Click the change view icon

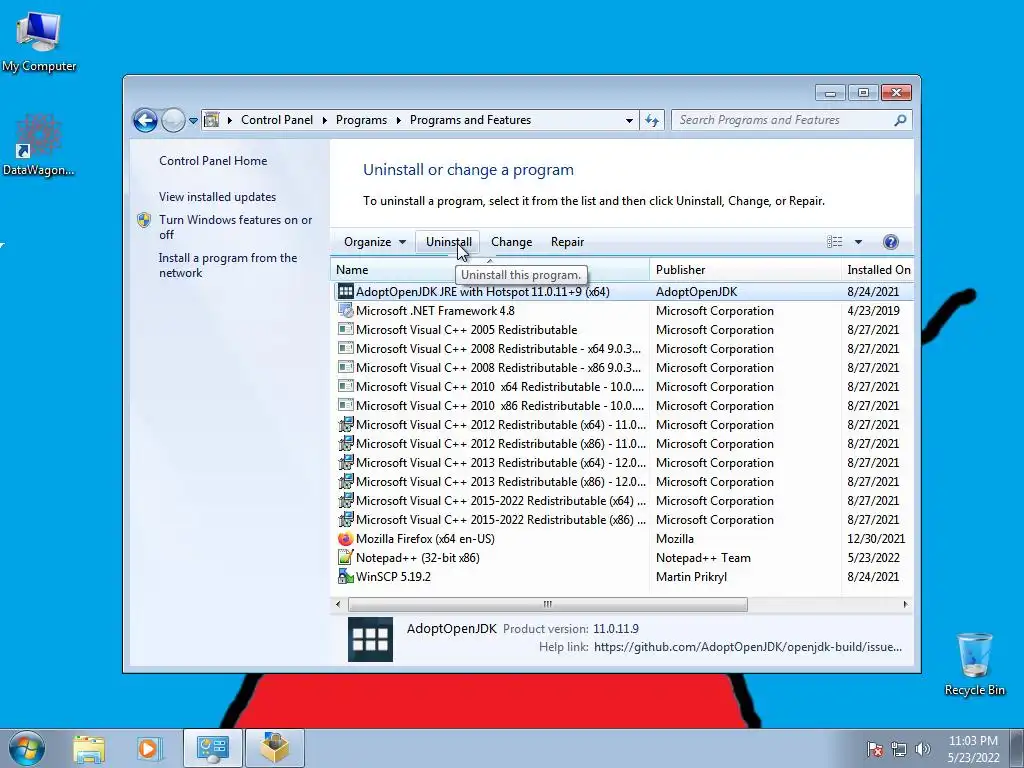pos(835,242)
